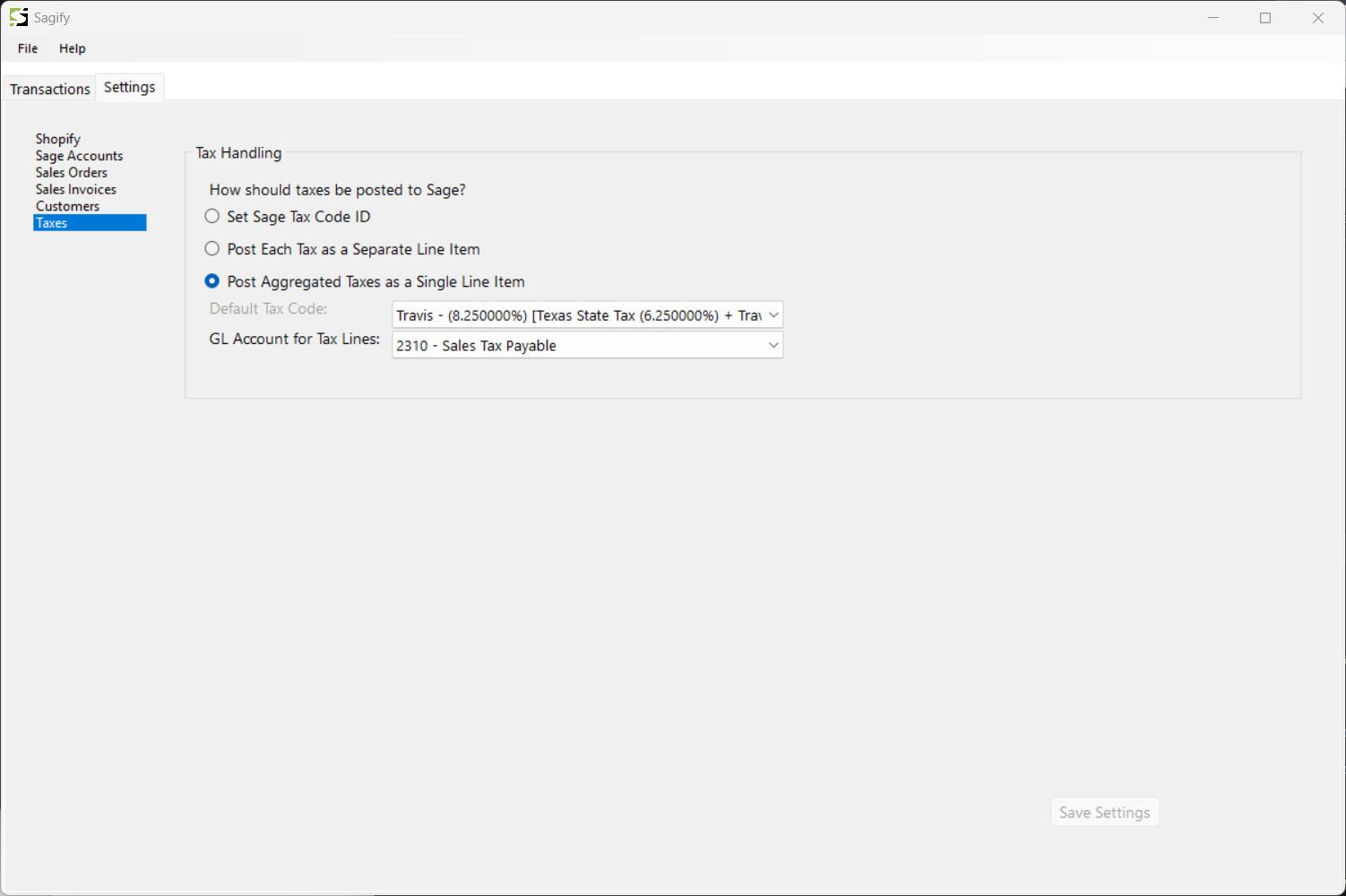Open Shopify settings in the sidebar

point(58,139)
